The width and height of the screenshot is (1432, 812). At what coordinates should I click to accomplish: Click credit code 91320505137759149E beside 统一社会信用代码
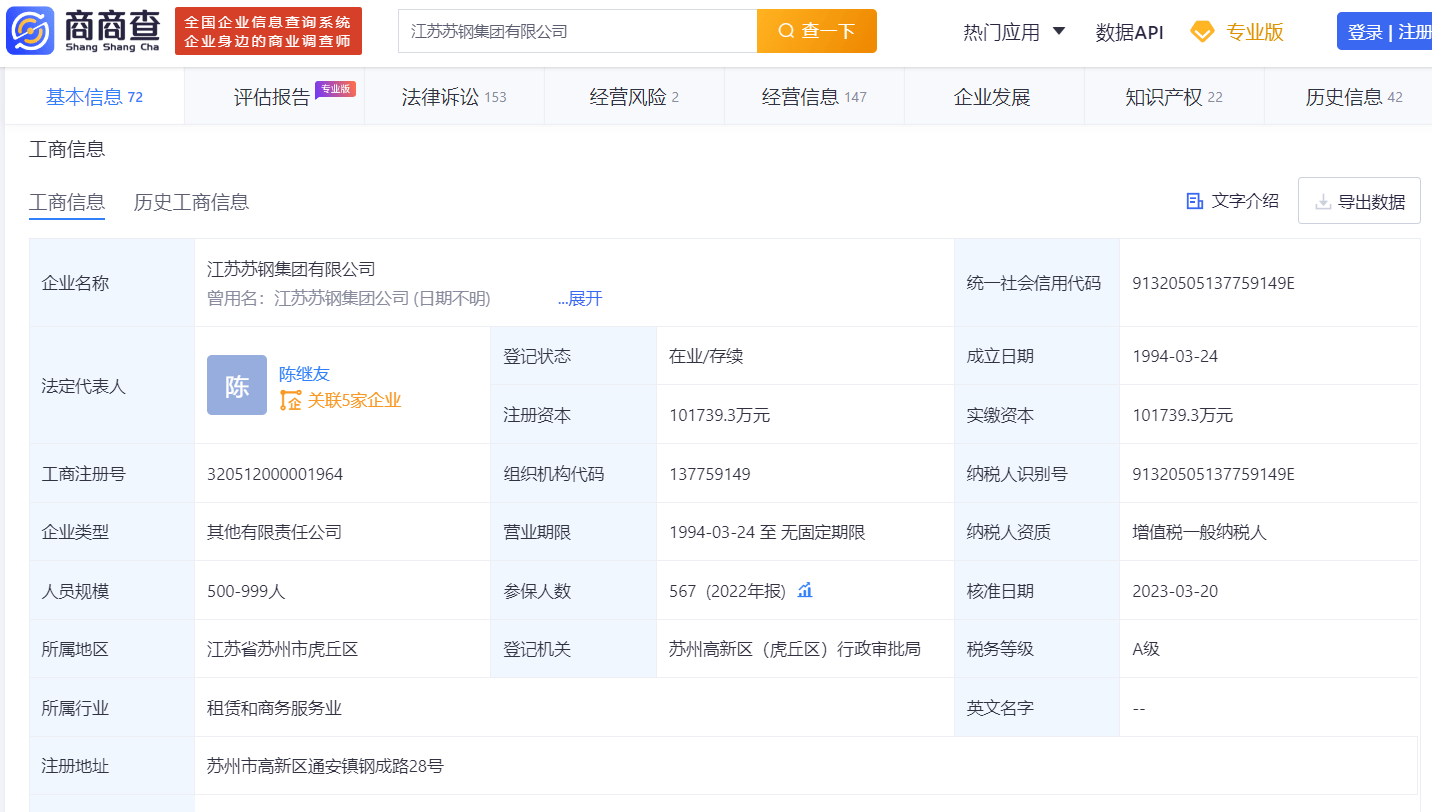(x=1213, y=283)
